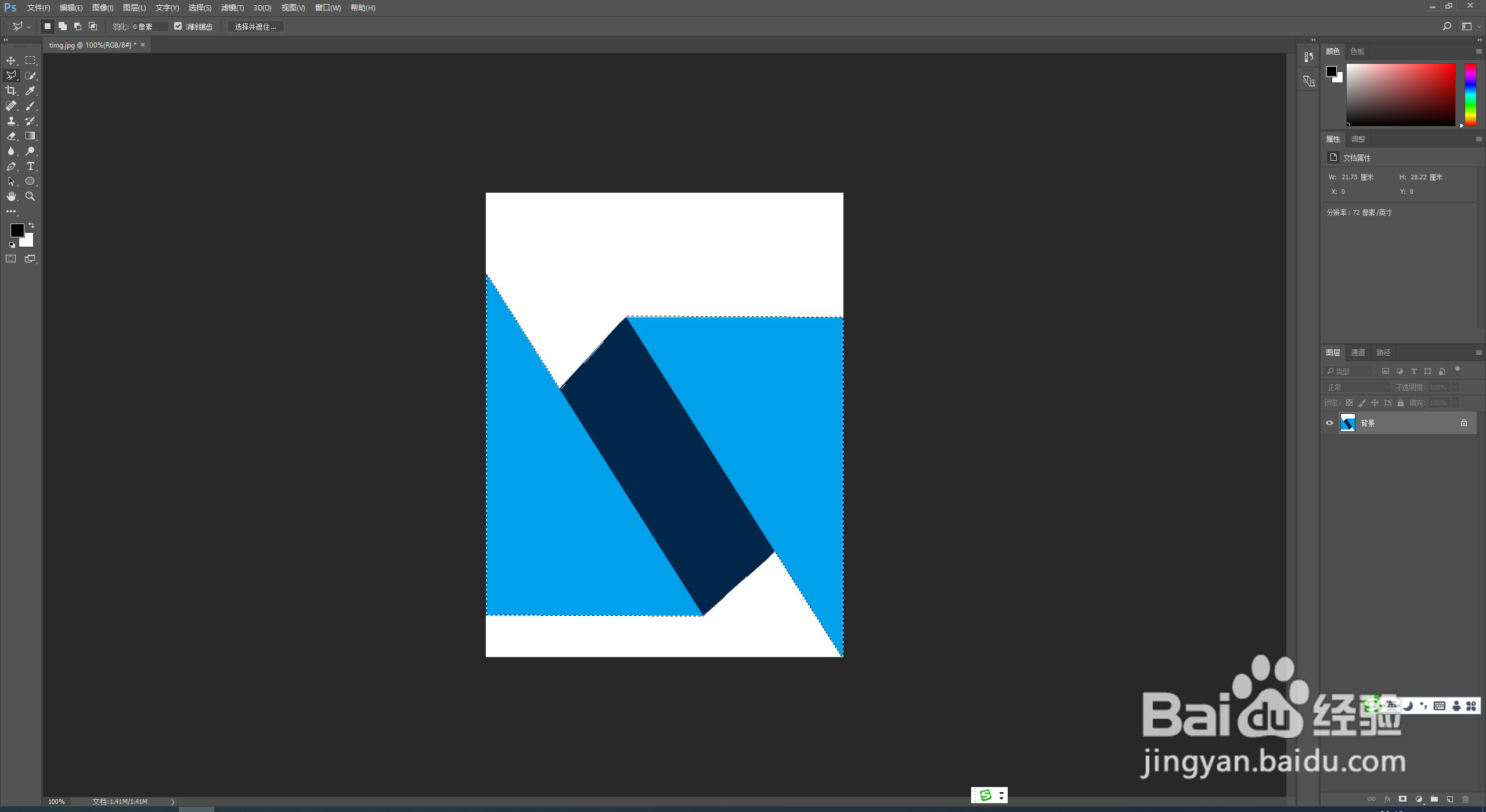Viewport: 1486px width, 812px height.
Task: Swap foreground and background colors
Action: (31, 225)
